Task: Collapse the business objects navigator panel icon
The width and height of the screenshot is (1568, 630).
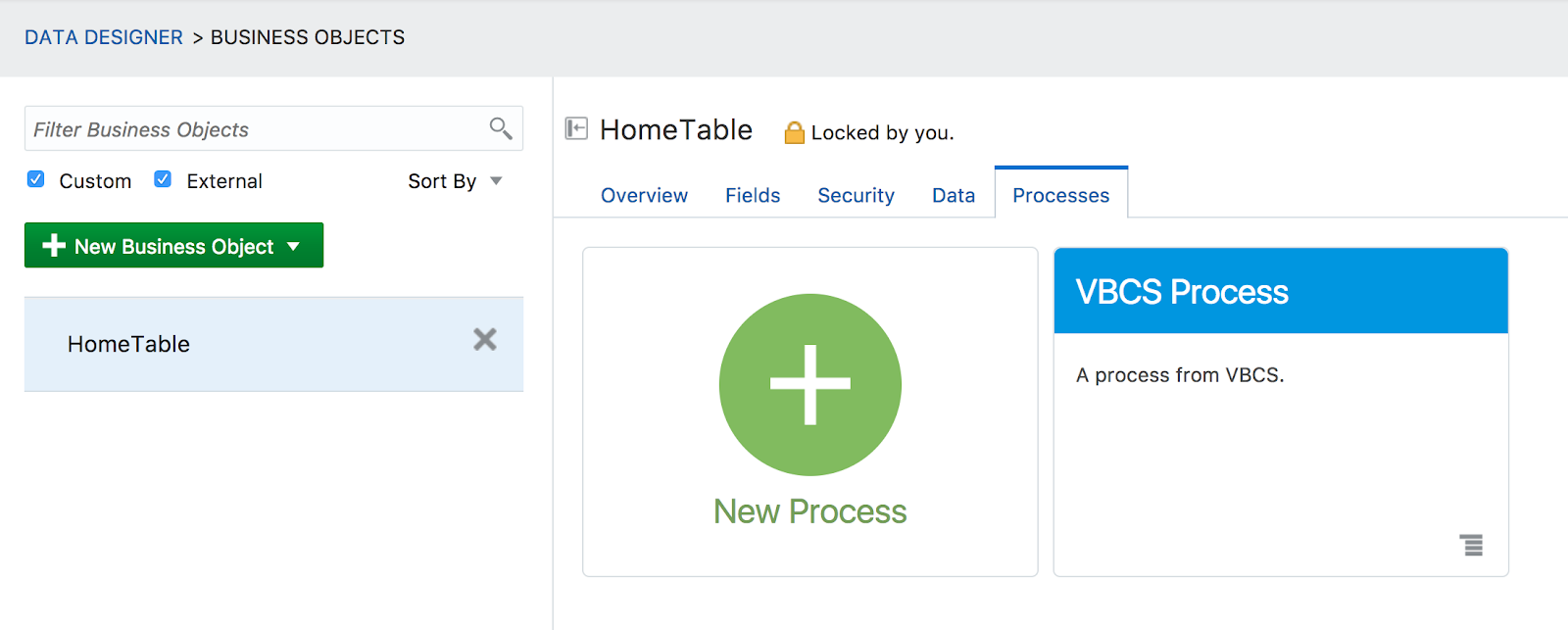Action: point(576,128)
